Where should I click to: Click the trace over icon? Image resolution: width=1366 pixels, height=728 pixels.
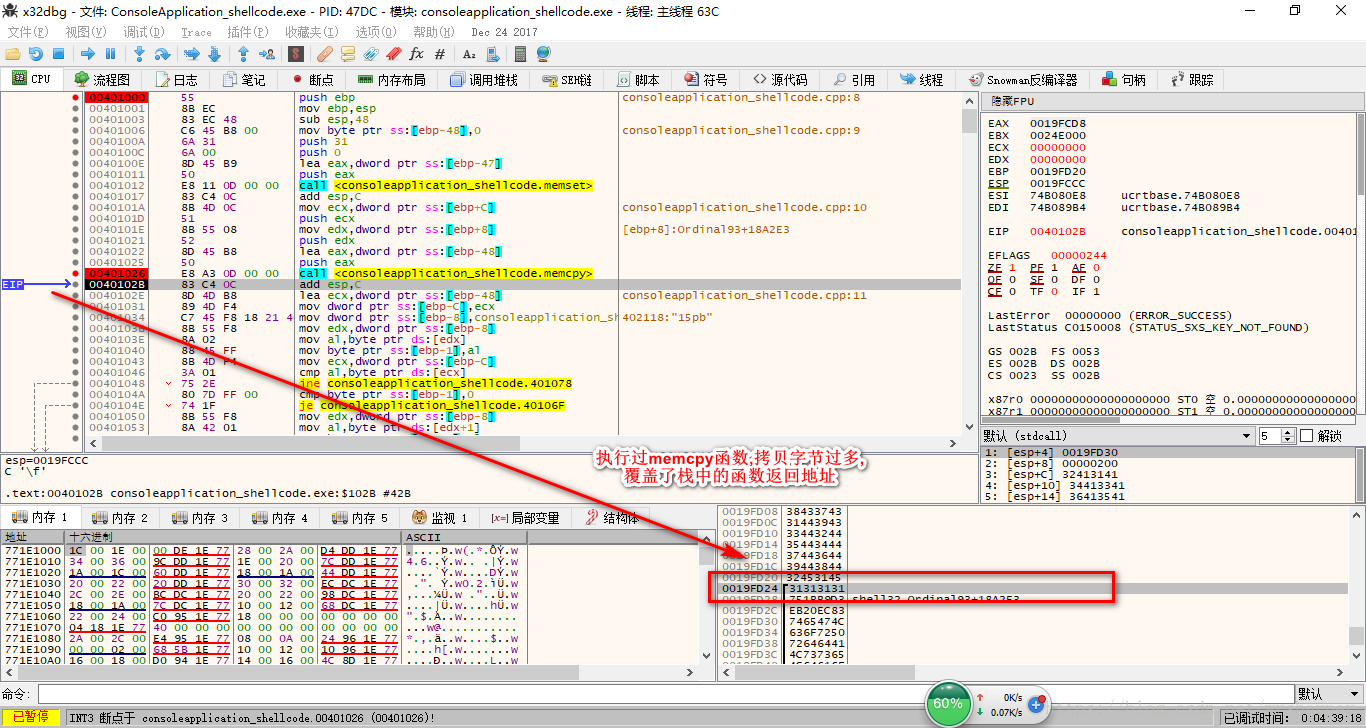(x=214, y=54)
